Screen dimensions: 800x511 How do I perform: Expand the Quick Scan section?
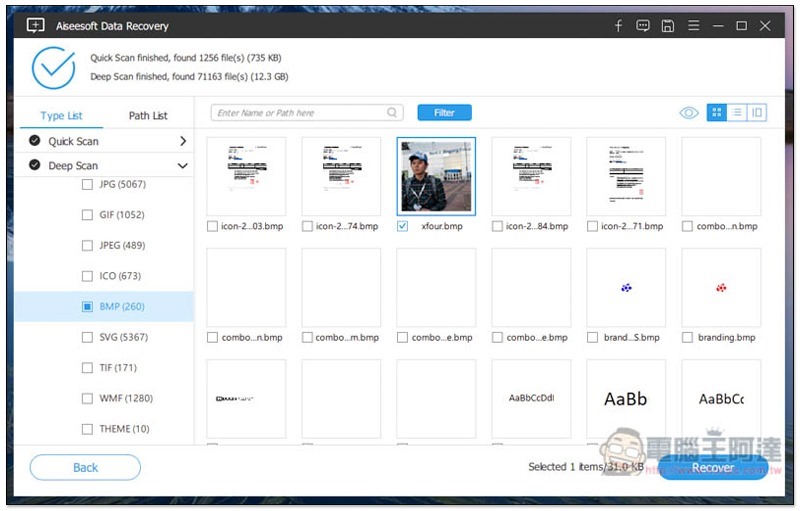point(183,141)
